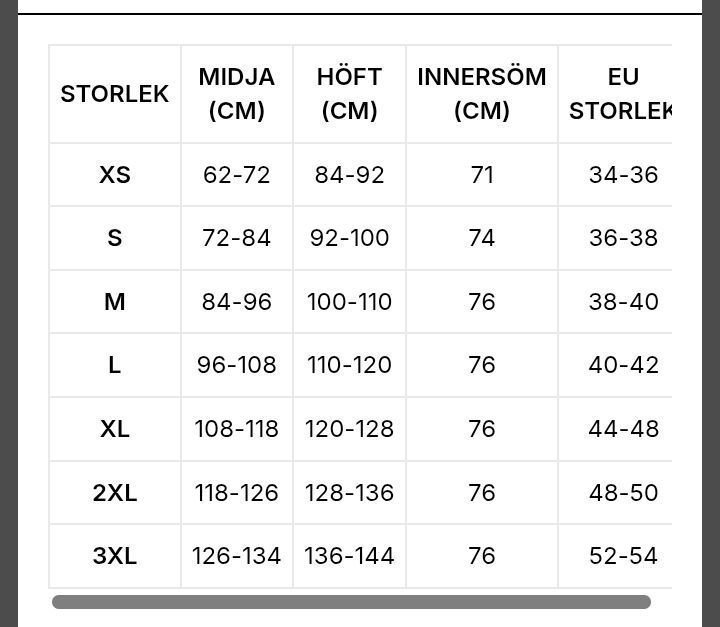This screenshot has width=720, height=627.
Task: Select the M size row label
Action: 115,302
